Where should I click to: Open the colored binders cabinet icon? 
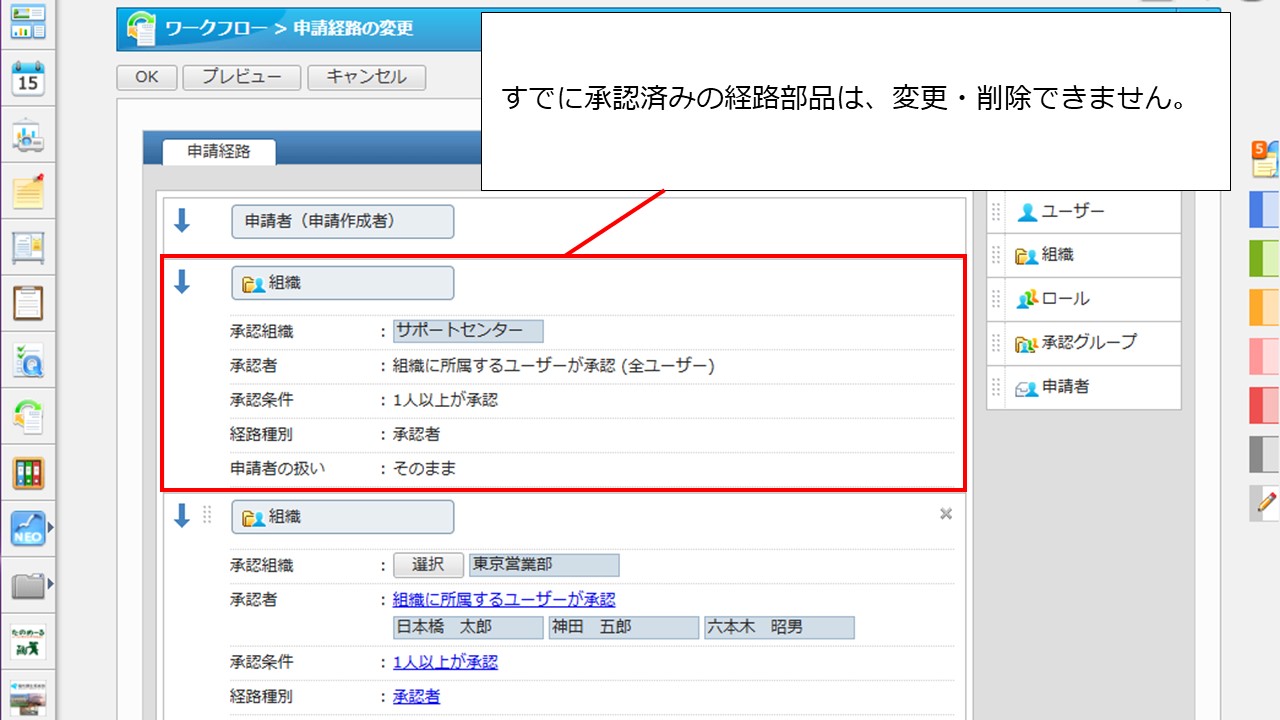28,473
